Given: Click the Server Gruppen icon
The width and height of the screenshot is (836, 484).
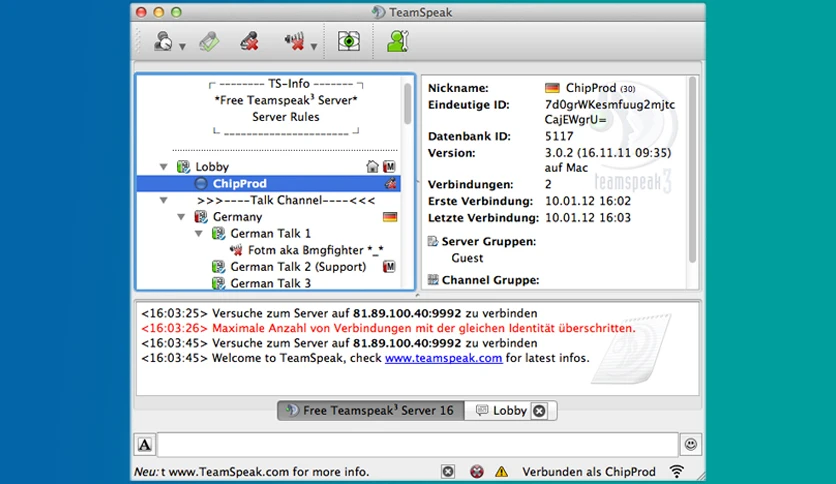Looking at the screenshot, I should click(433, 241).
